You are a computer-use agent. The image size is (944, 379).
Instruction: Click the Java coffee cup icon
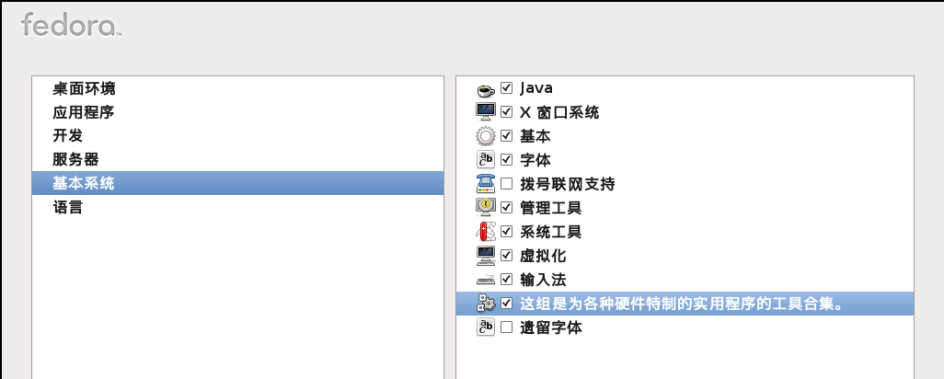coord(485,90)
